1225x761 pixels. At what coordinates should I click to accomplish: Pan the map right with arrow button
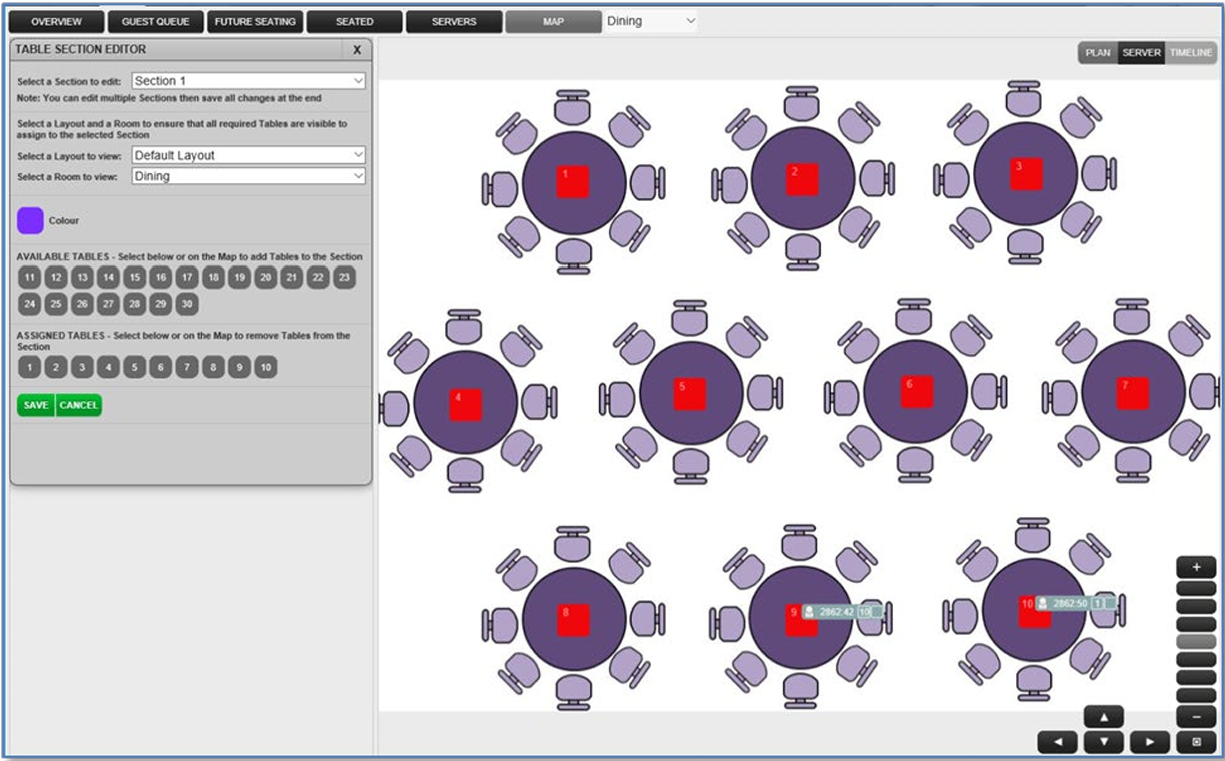(x=1149, y=742)
